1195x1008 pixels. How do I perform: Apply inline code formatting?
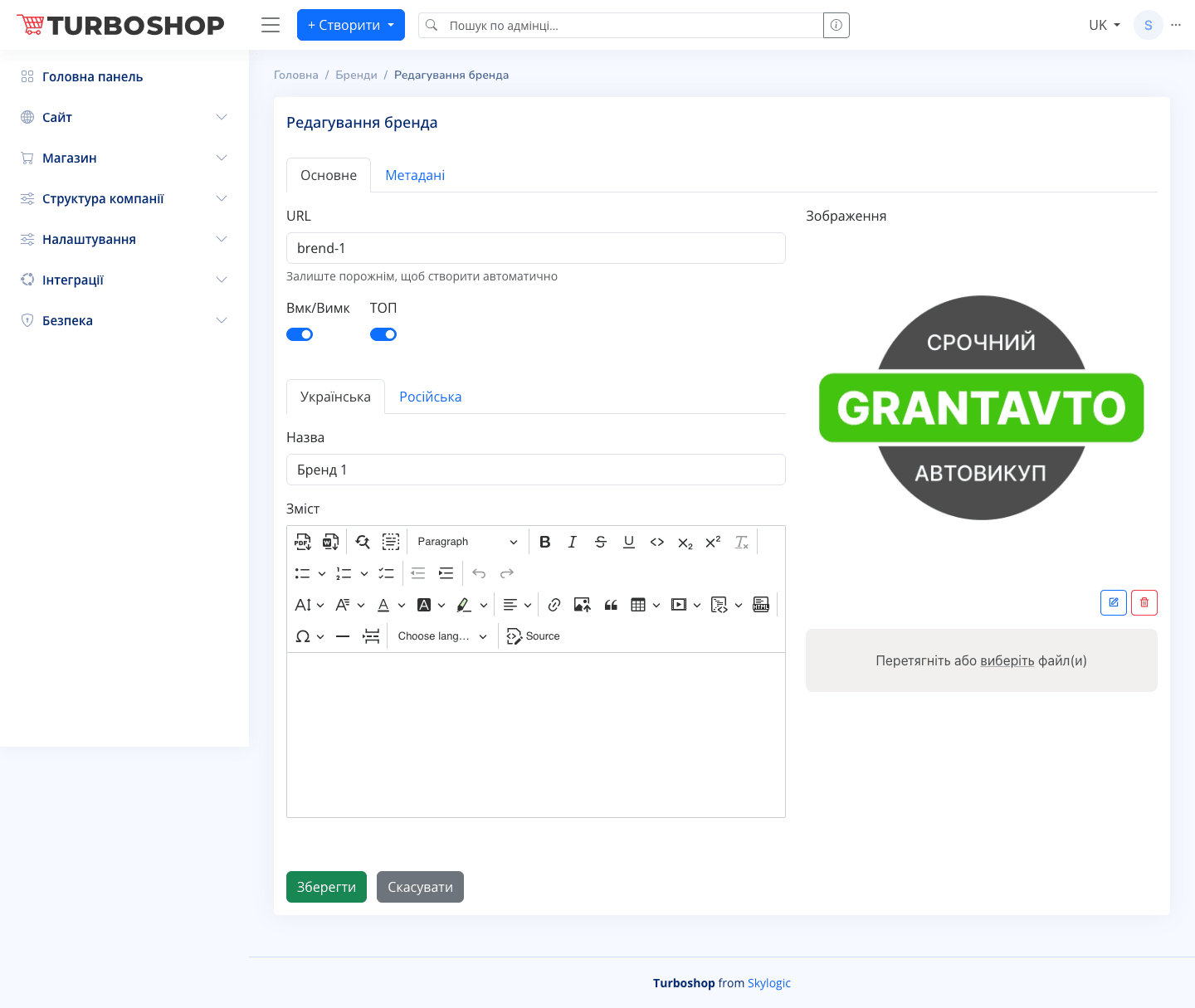657,542
